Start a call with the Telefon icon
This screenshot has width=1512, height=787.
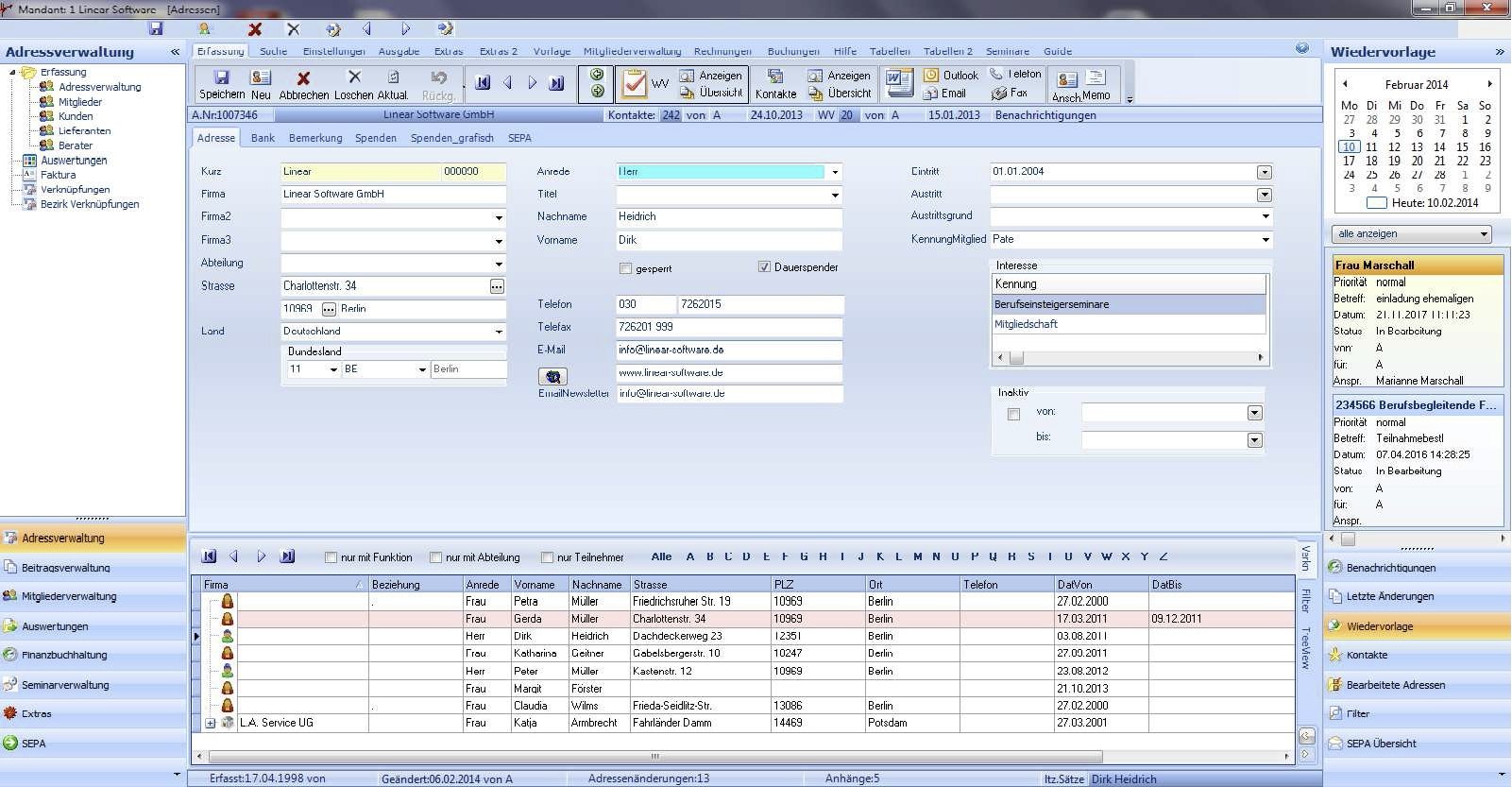tap(1015, 74)
